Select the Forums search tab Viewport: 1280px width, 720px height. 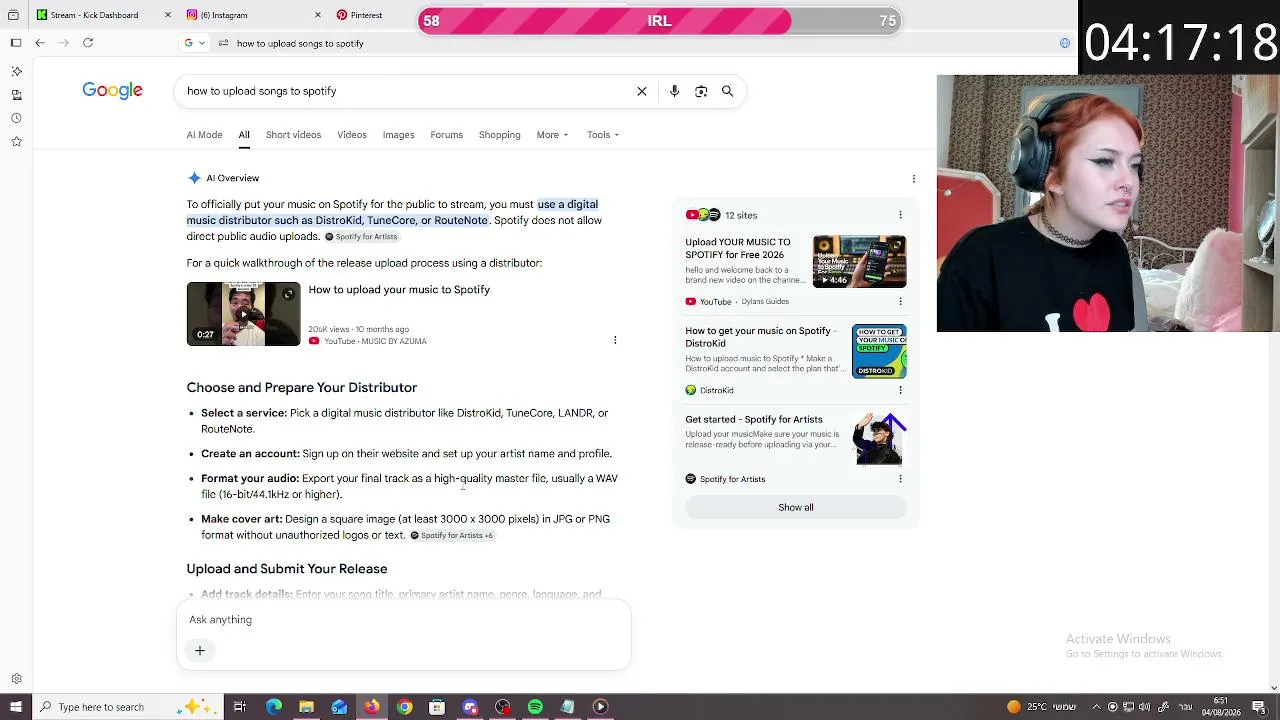[x=446, y=135]
